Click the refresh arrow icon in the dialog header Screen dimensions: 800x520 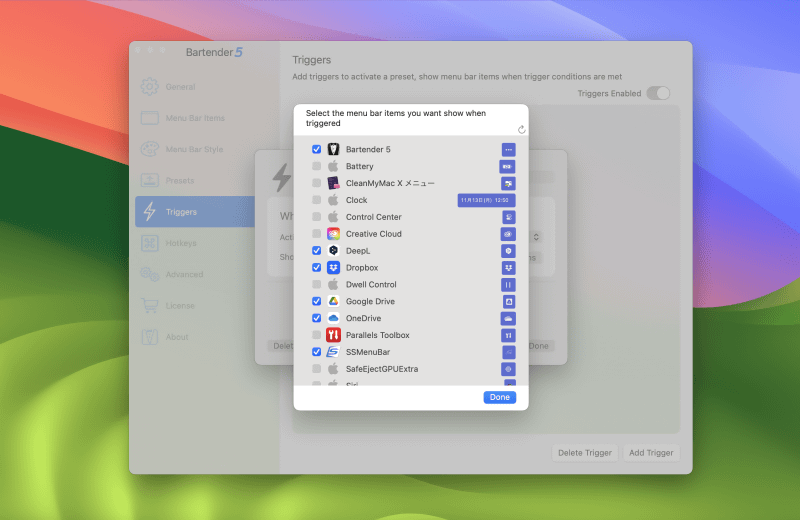(x=521, y=130)
